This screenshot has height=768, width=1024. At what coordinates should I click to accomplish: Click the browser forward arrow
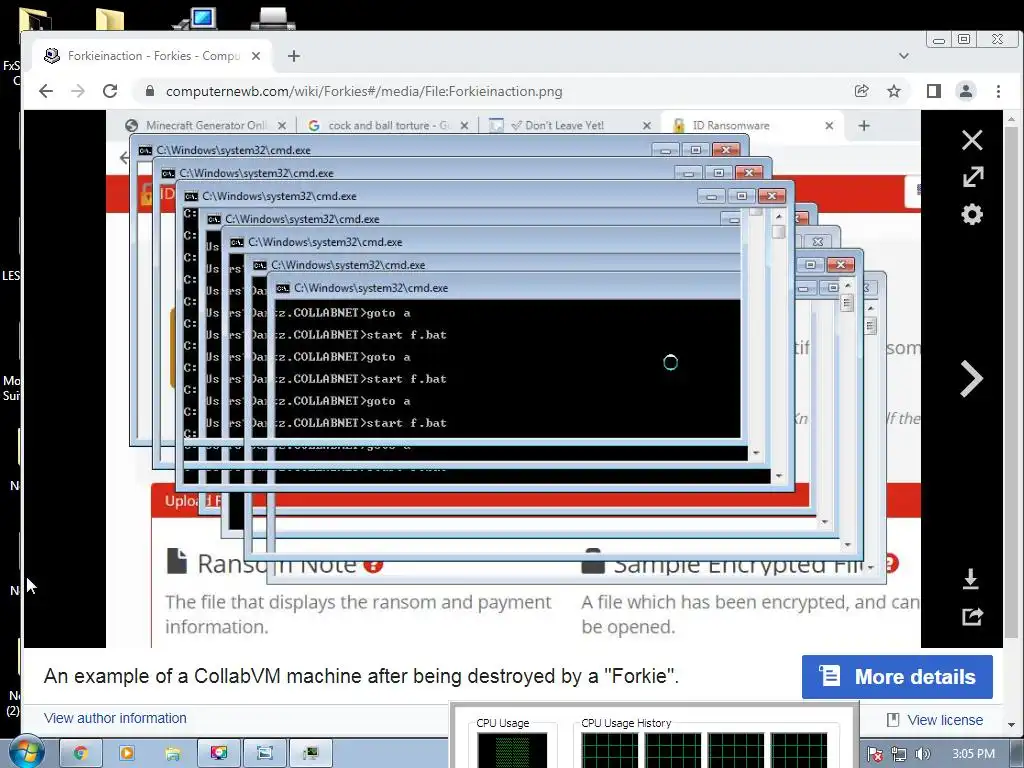click(78, 91)
